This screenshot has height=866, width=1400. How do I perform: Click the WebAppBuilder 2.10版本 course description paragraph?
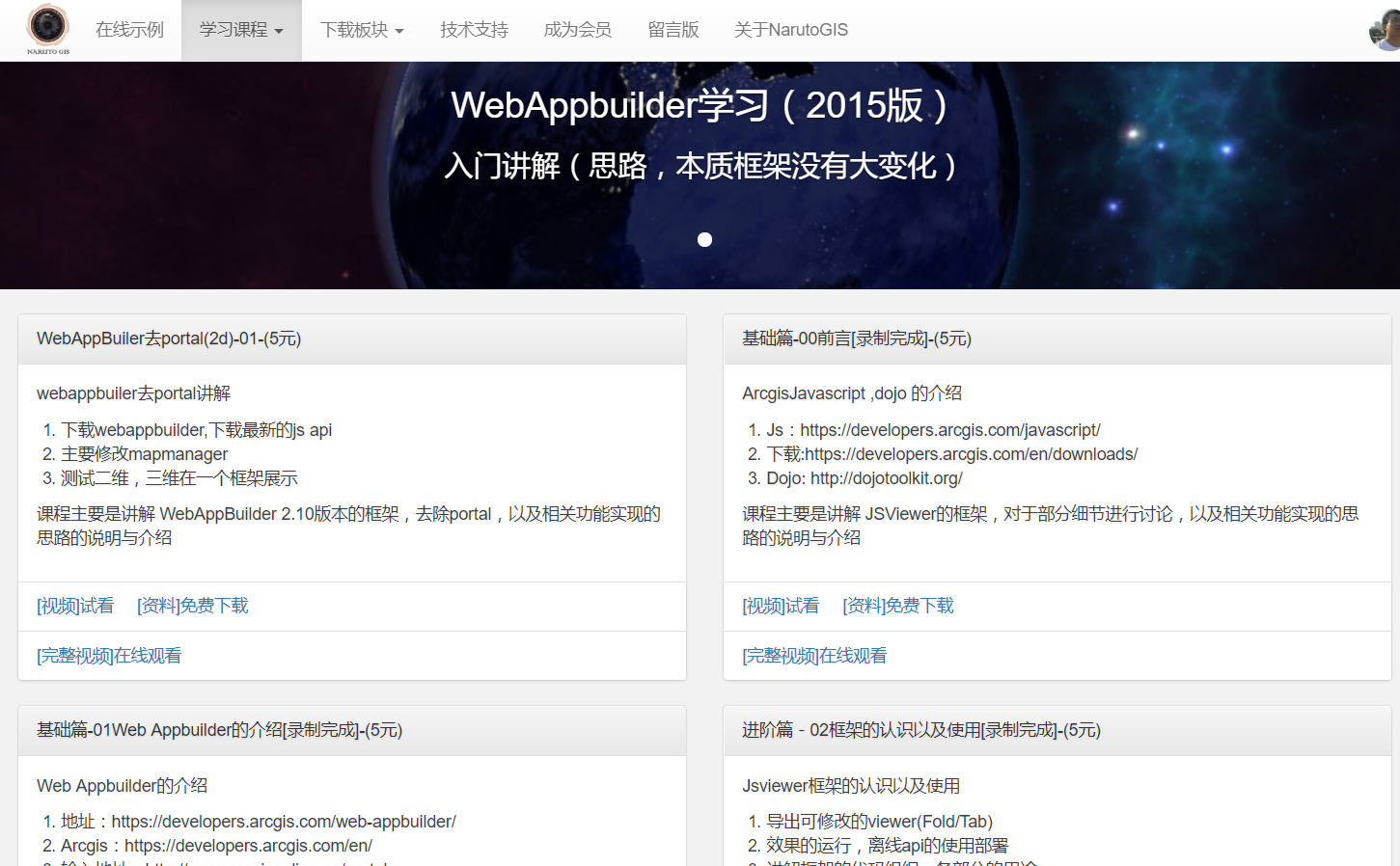(349, 526)
